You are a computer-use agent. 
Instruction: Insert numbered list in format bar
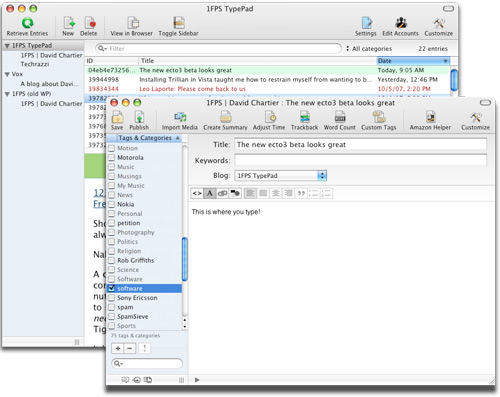click(326, 193)
